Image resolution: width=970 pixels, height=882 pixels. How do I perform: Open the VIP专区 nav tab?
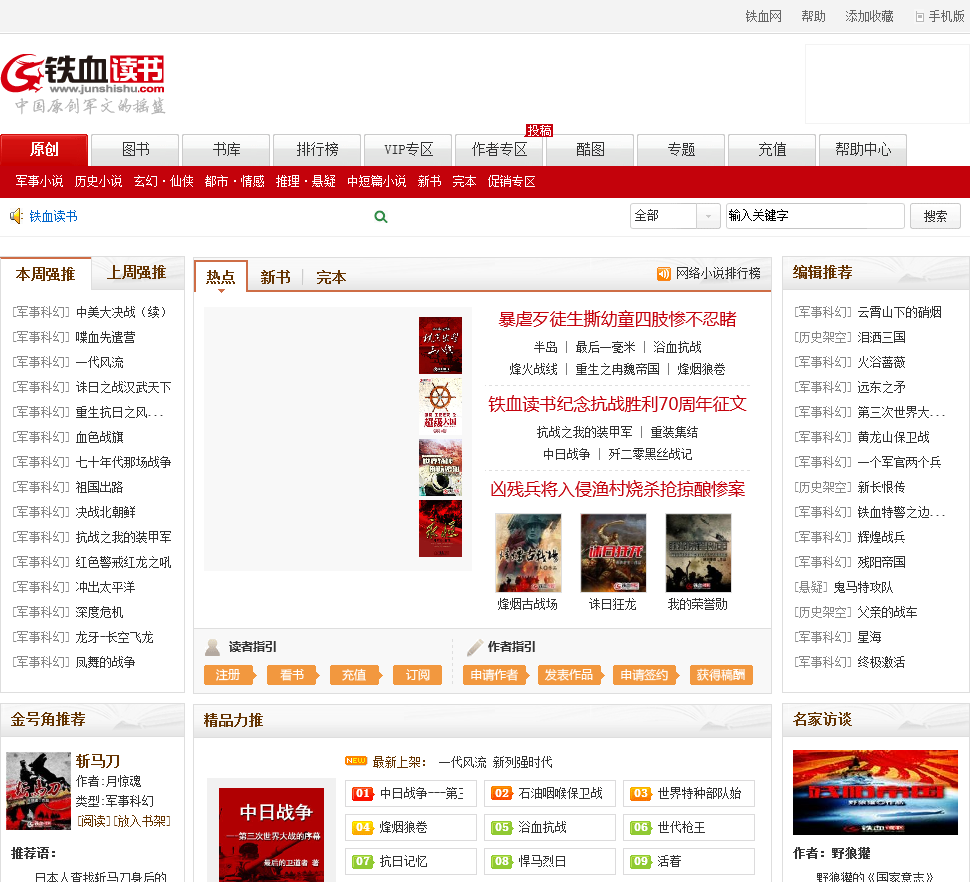(408, 150)
